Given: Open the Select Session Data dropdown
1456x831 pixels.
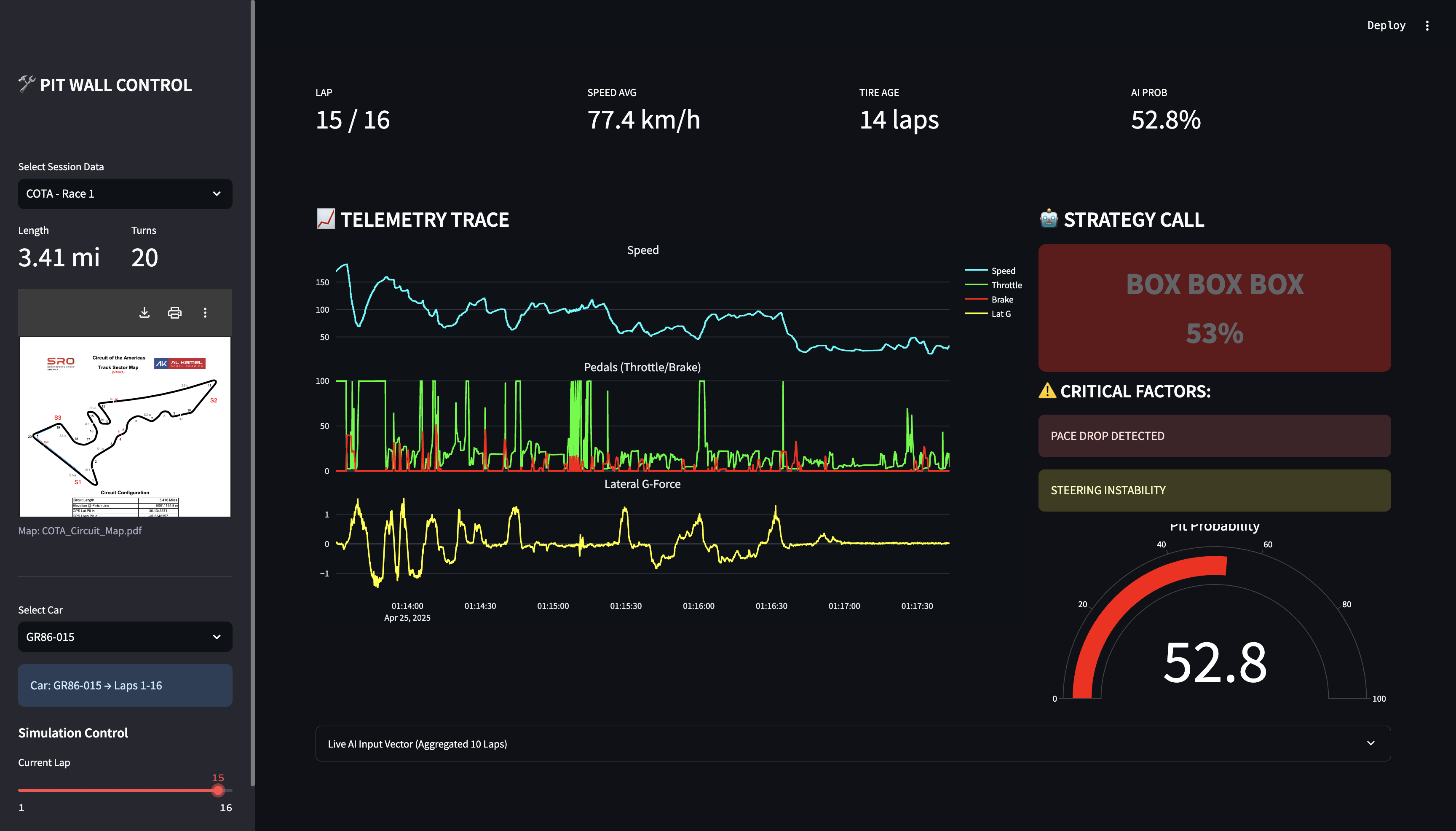Looking at the screenshot, I should click(x=125, y=193).
